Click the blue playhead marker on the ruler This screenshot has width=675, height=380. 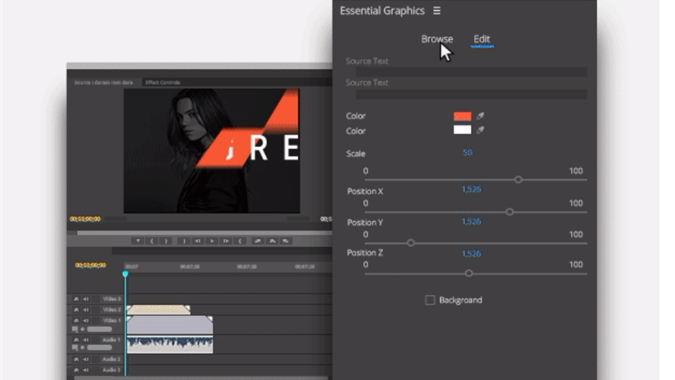[125, 274]
